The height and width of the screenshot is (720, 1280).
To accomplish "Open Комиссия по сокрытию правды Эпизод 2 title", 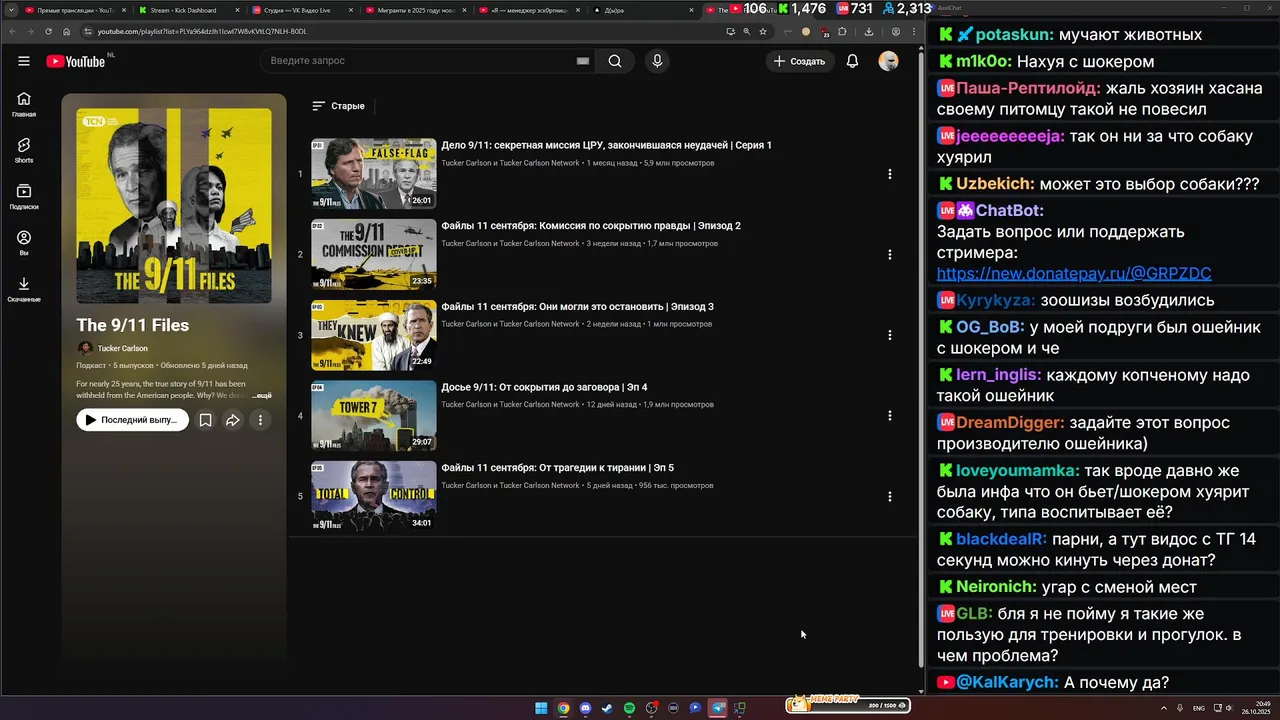I will [x=591, y=226].
